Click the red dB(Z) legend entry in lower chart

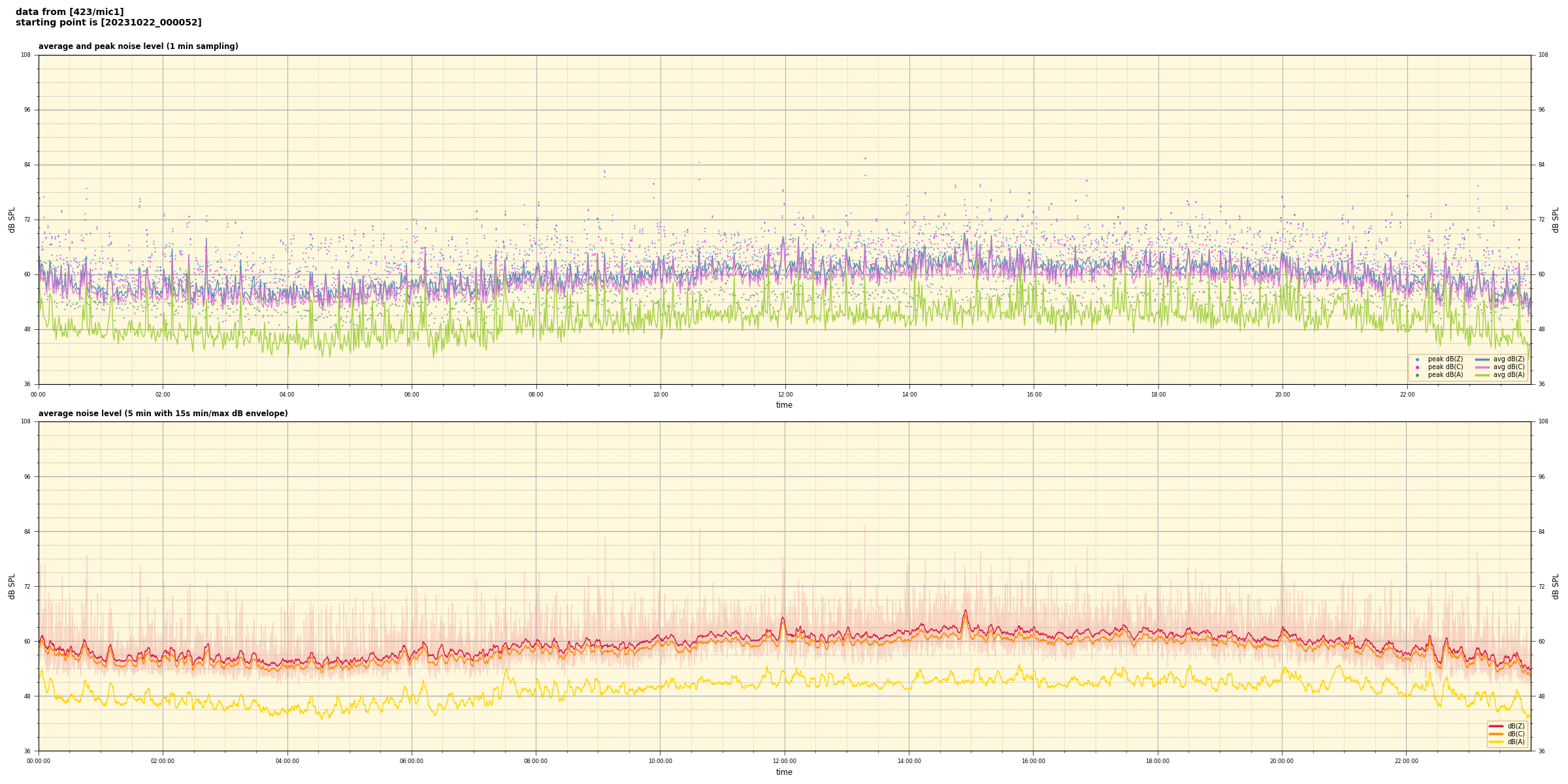click(x=1515, y=726)
